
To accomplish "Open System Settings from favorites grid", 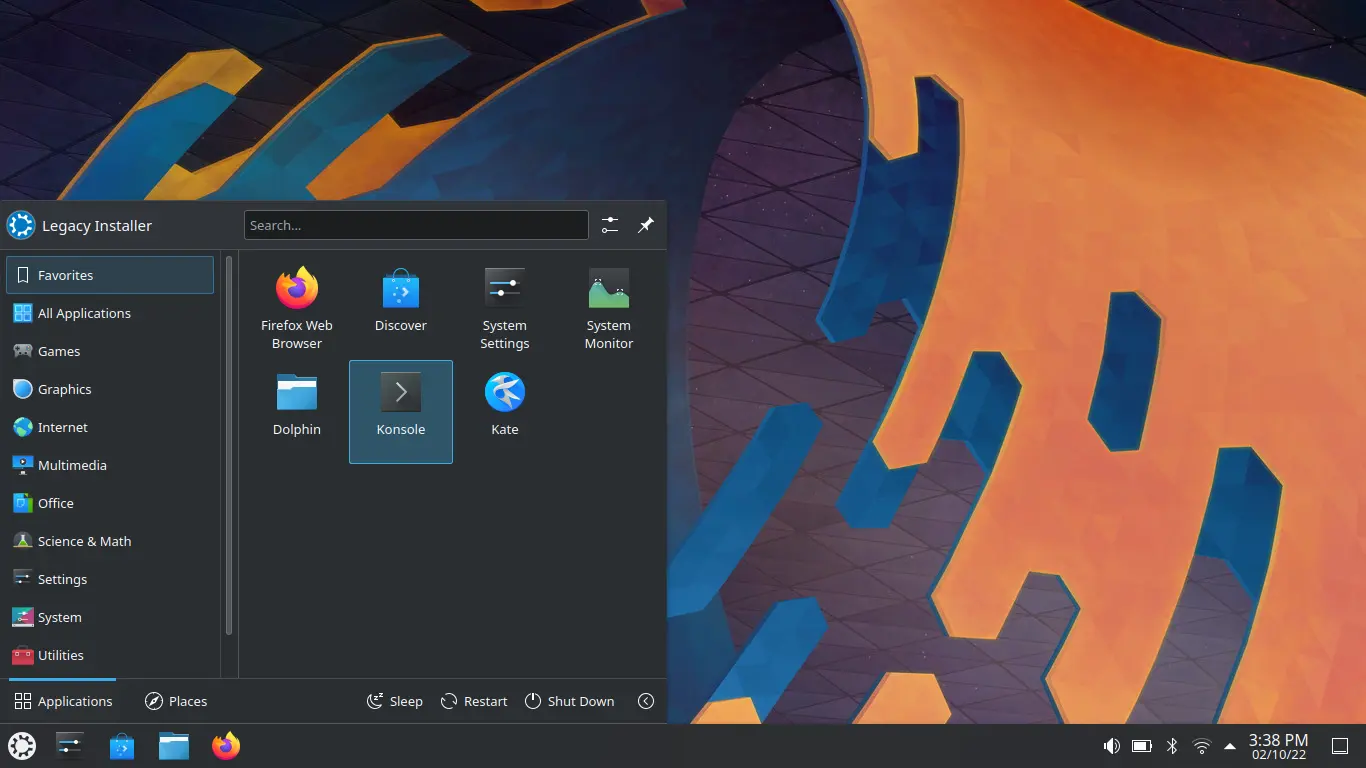I will [505, 308].
